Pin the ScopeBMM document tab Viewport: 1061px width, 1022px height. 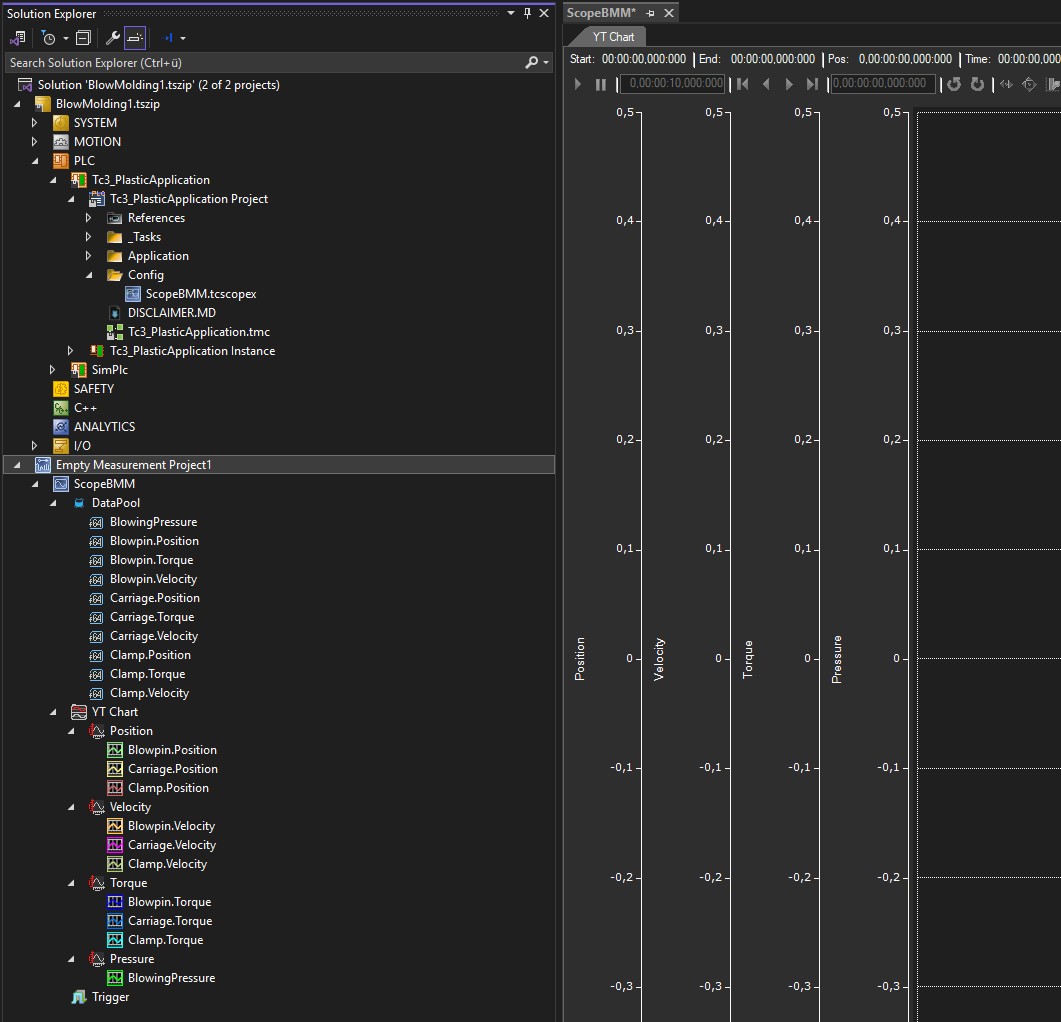point(650,13)
